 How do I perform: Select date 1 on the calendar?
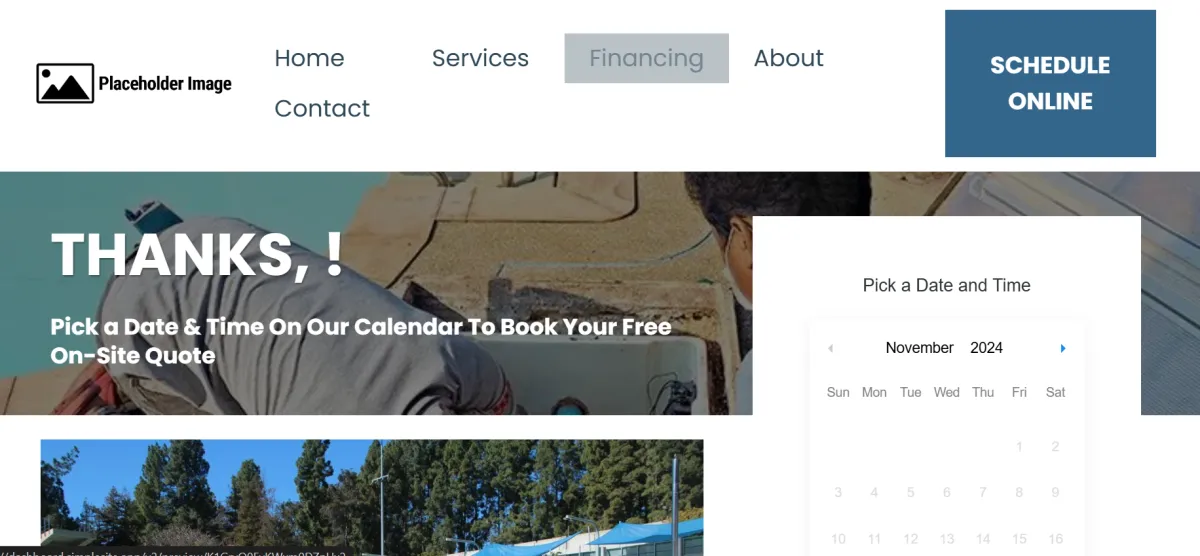[x=1019, y=447]
